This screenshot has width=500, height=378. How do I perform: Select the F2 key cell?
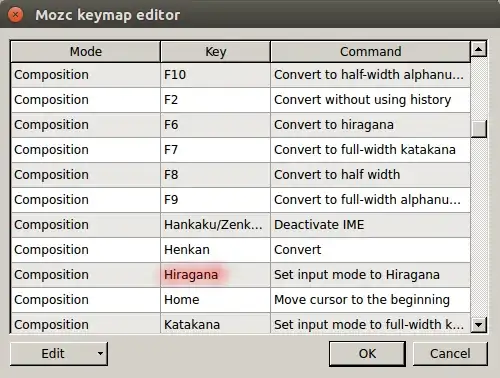(x=216, y=100)
